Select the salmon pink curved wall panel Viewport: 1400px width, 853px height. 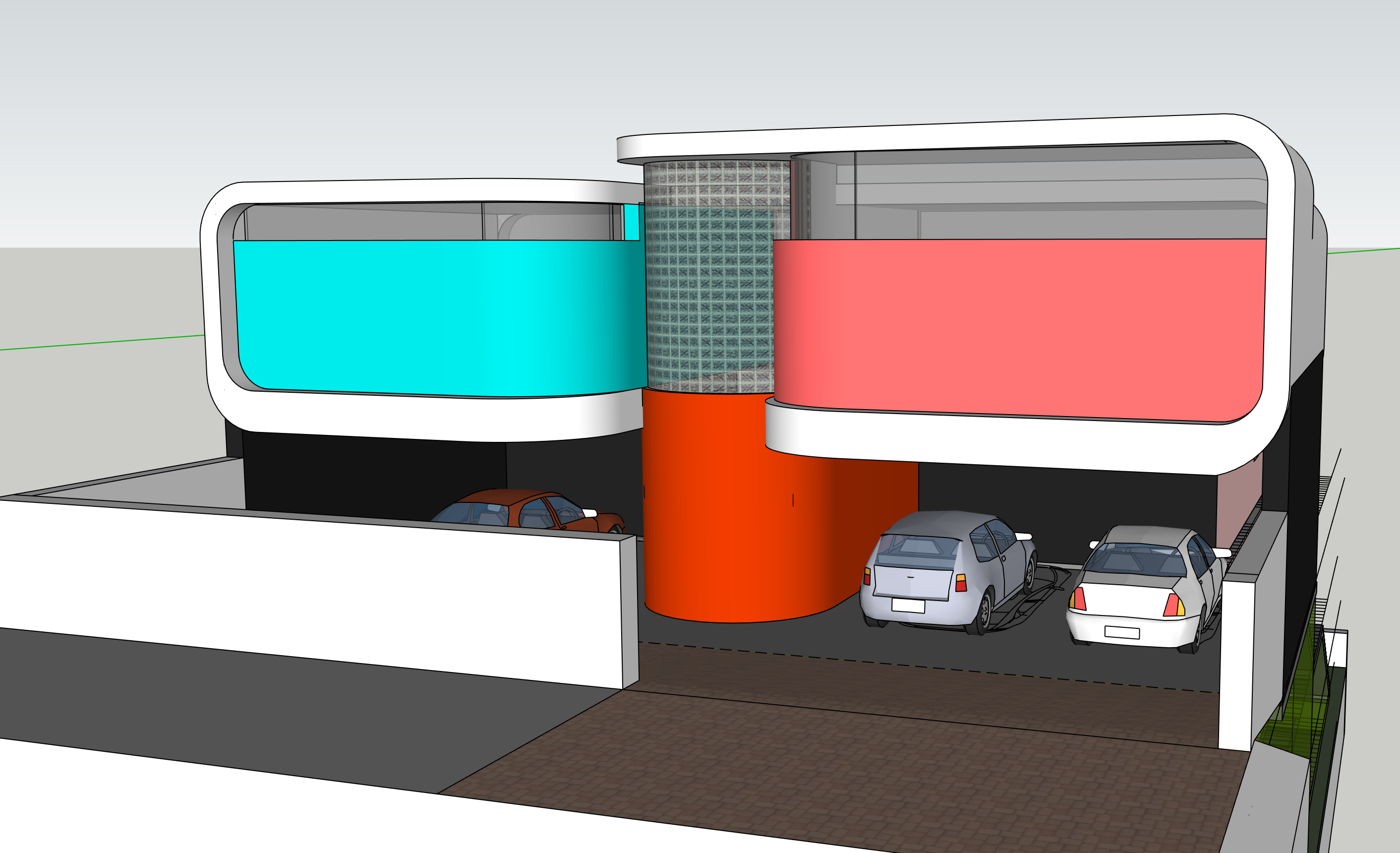[x=1019, y=331]
